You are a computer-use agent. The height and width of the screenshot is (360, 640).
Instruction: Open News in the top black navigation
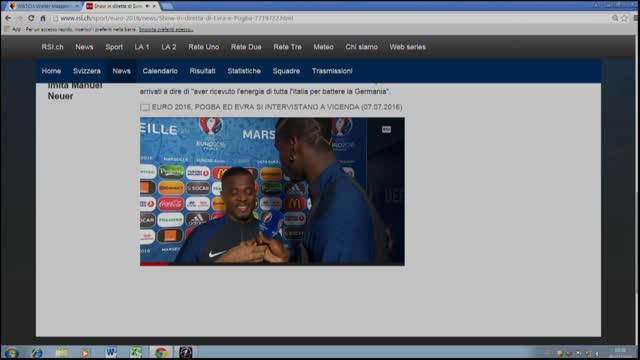click(x=84, y=47)
